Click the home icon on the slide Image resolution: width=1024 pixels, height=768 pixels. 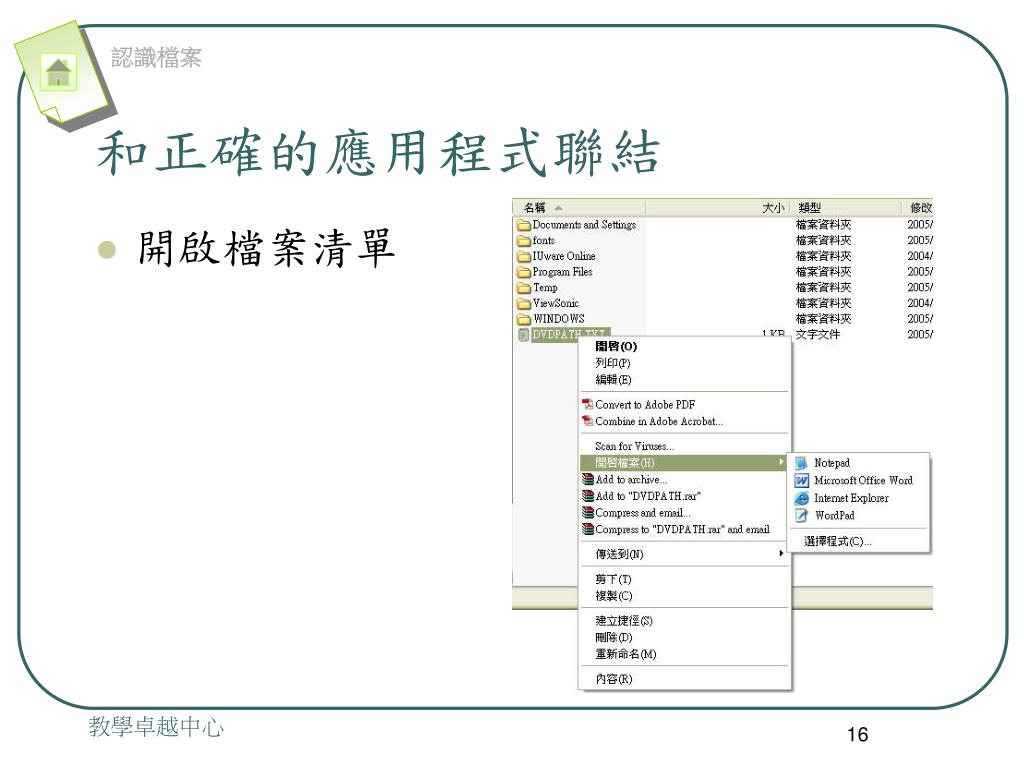tap(59, 72)
